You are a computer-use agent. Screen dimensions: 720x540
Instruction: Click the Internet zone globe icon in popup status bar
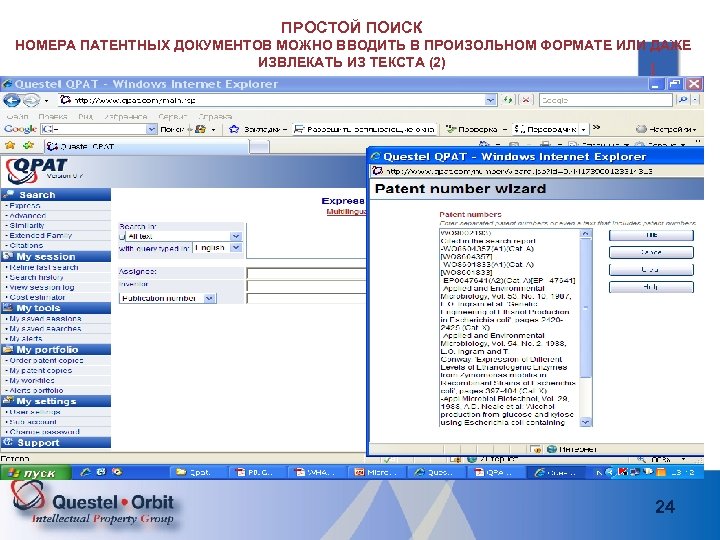552,449
